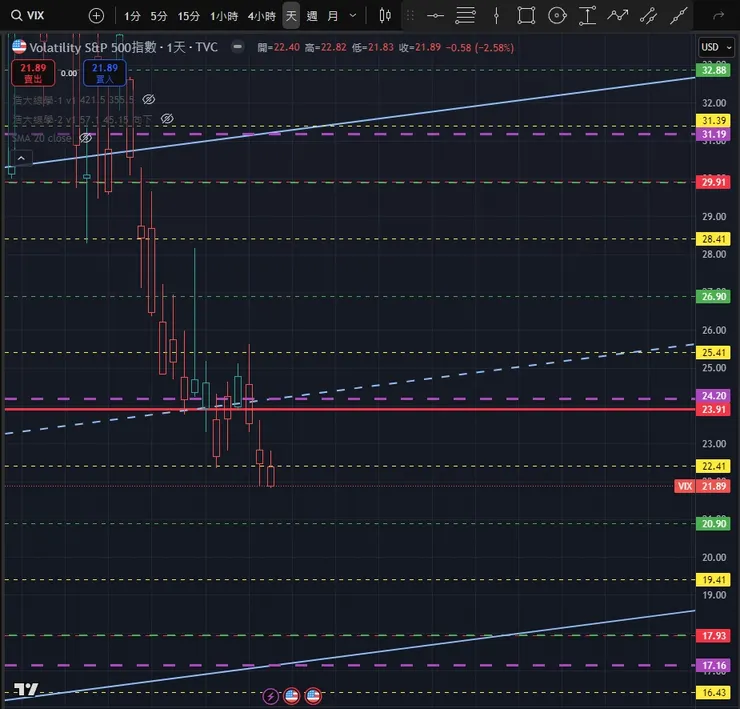Click the purple 24.20 price label
Viewport: 740px width, 709px height.
(714, 396)
